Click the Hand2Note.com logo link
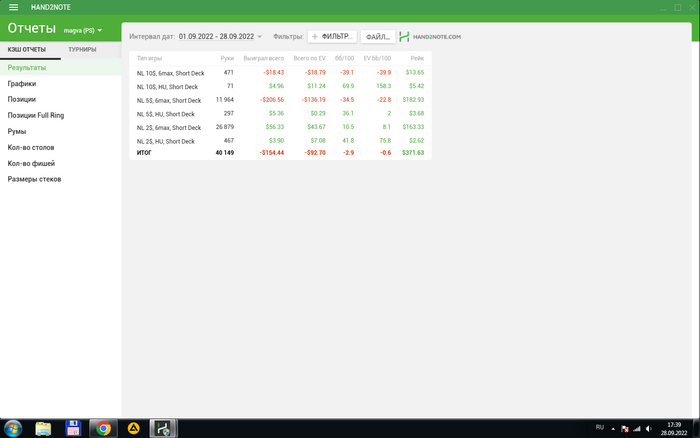 [430, 37]
